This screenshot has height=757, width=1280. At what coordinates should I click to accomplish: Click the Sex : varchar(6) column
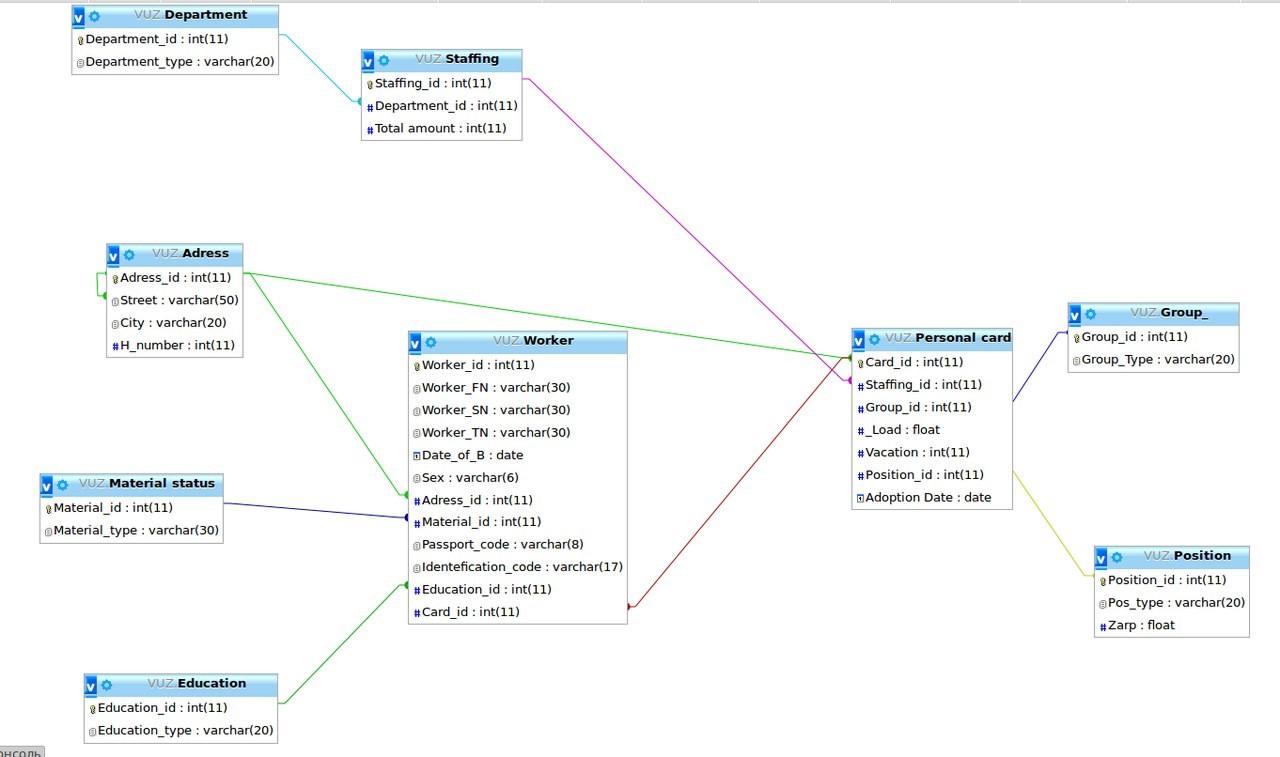(518, 478)
